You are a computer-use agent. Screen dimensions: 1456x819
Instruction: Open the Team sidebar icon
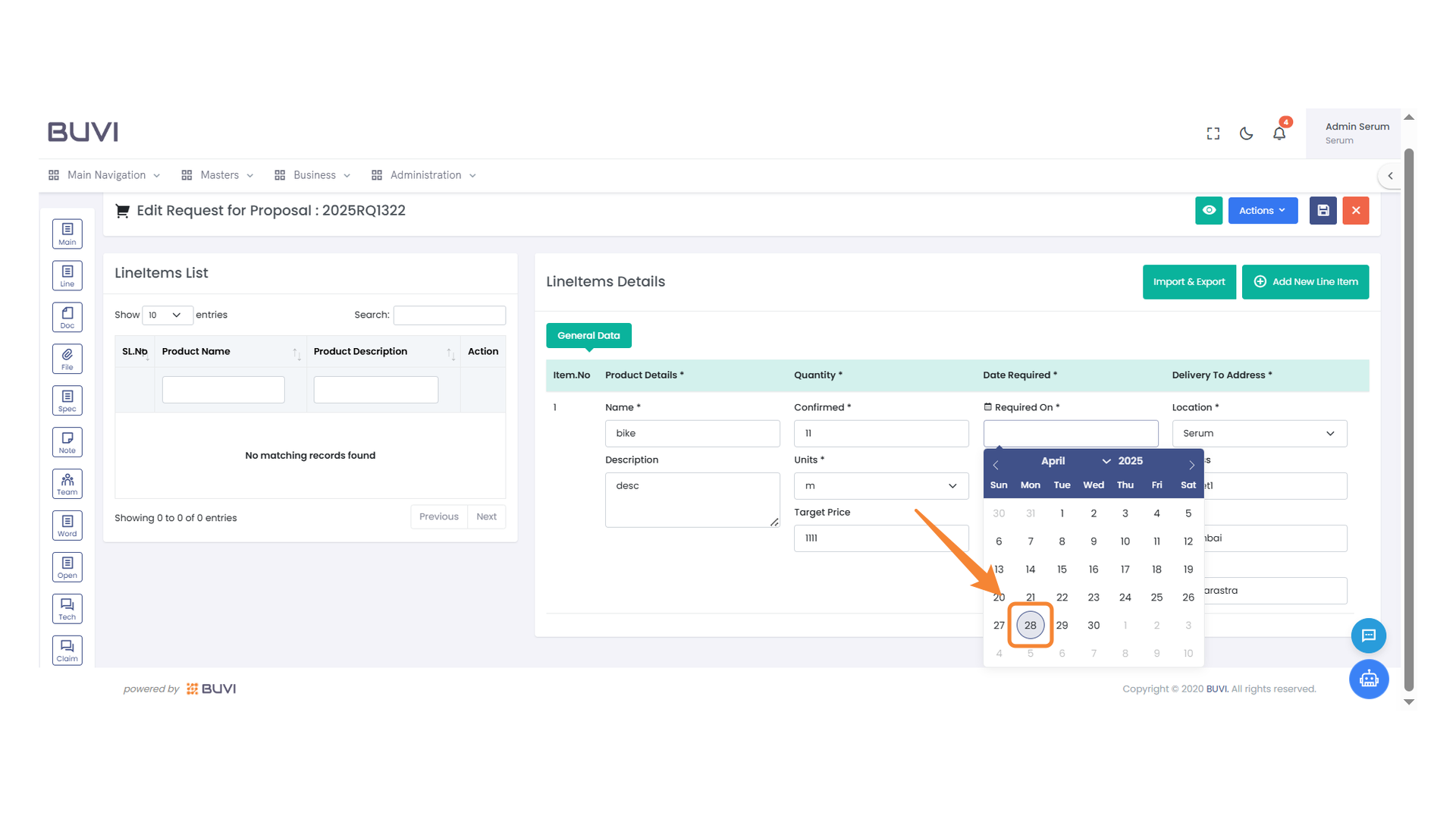(x=67, y=484)
